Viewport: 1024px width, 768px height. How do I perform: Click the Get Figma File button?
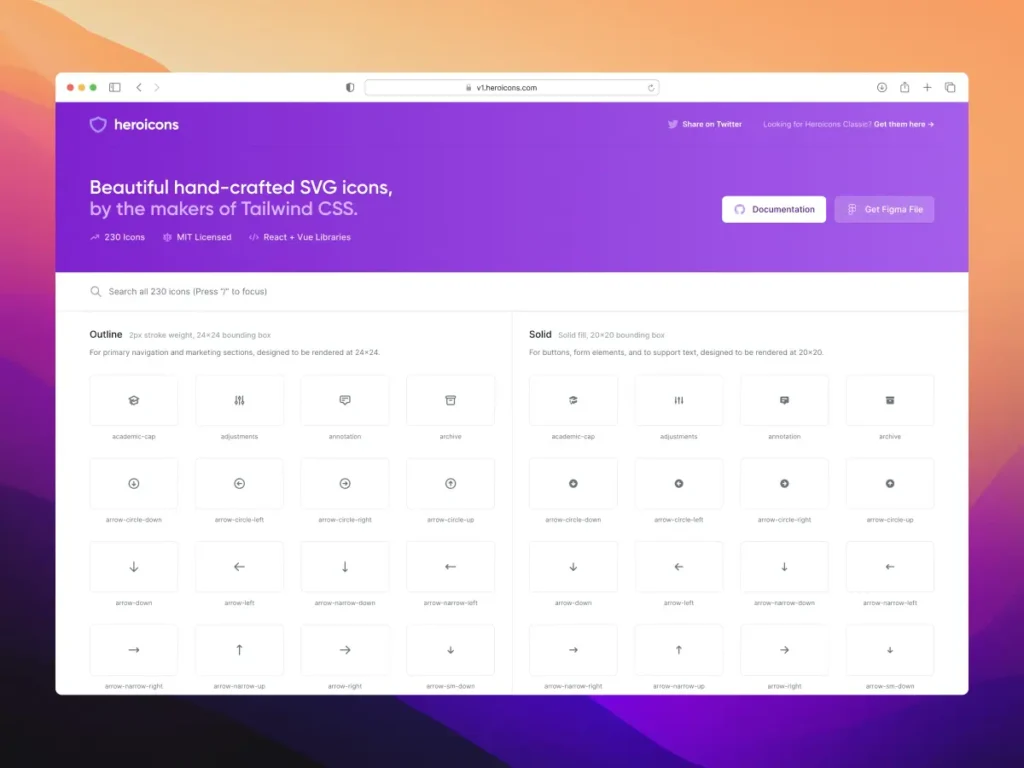click(x=884, y=209)
